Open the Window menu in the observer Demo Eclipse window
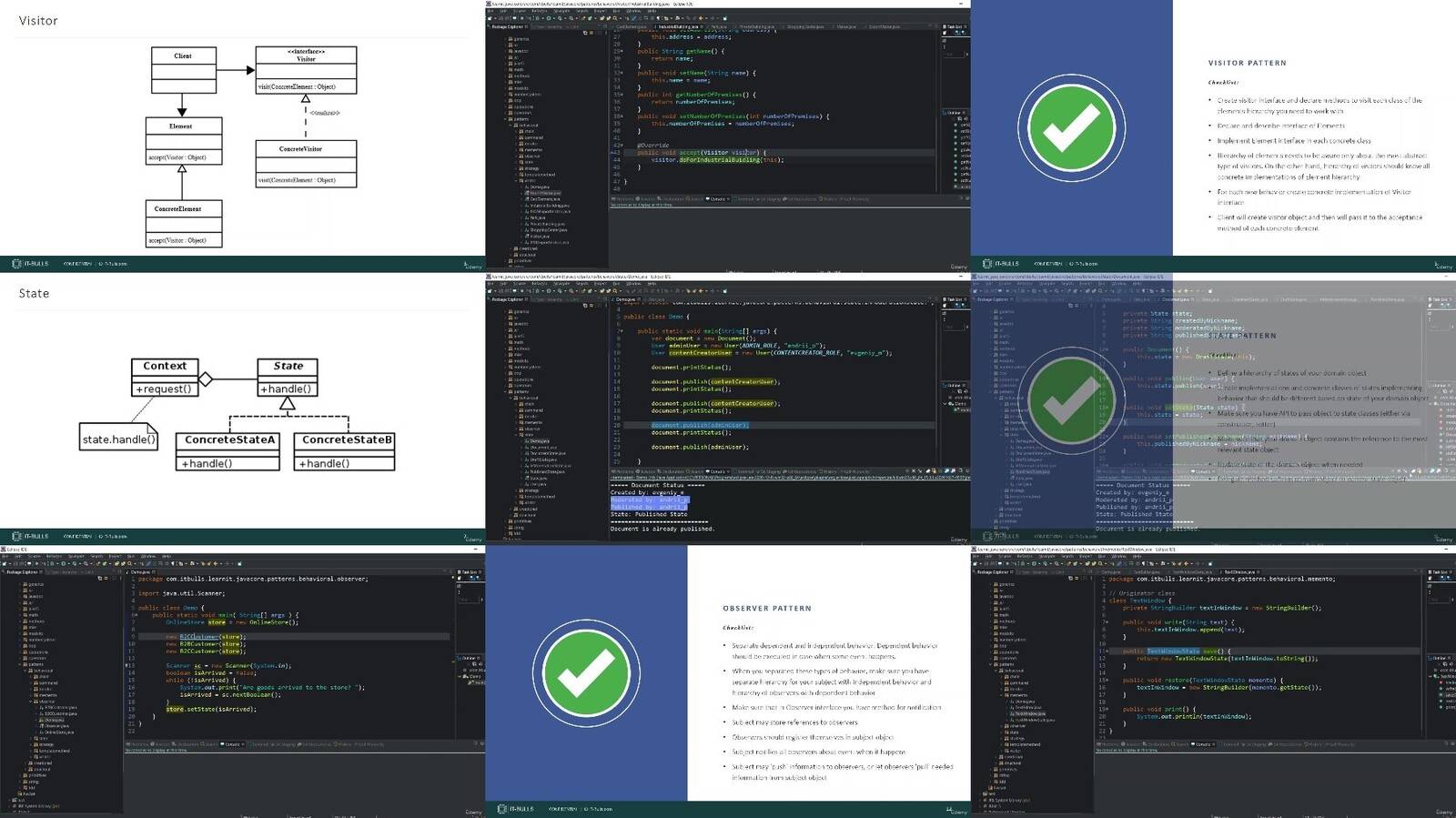The image size is (1456, 818). click(149, 556)
